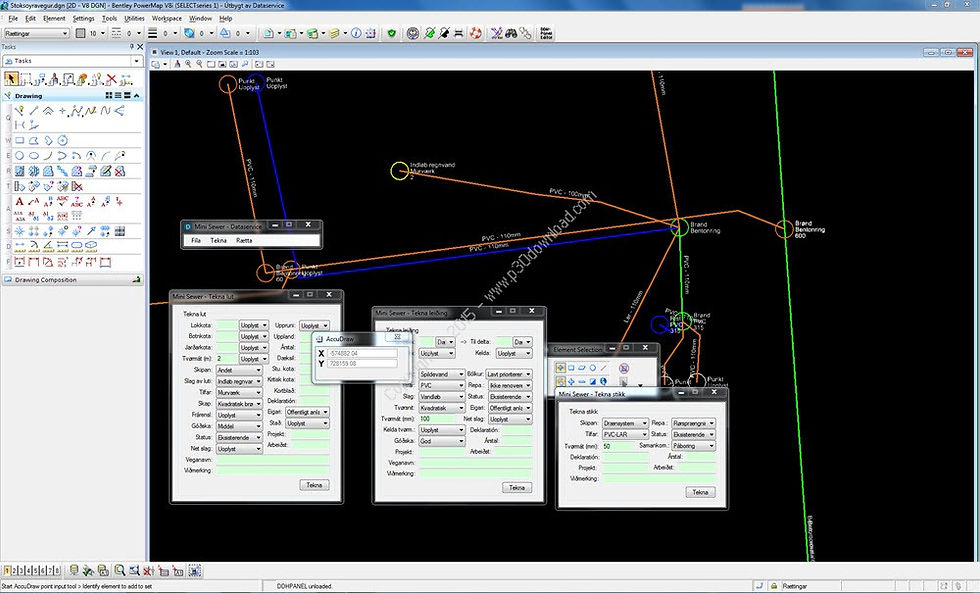This screenshot has height=593, width=980.
Task: Toggle View 1 button in bottom view toggles
Action: tap(8, 571)
